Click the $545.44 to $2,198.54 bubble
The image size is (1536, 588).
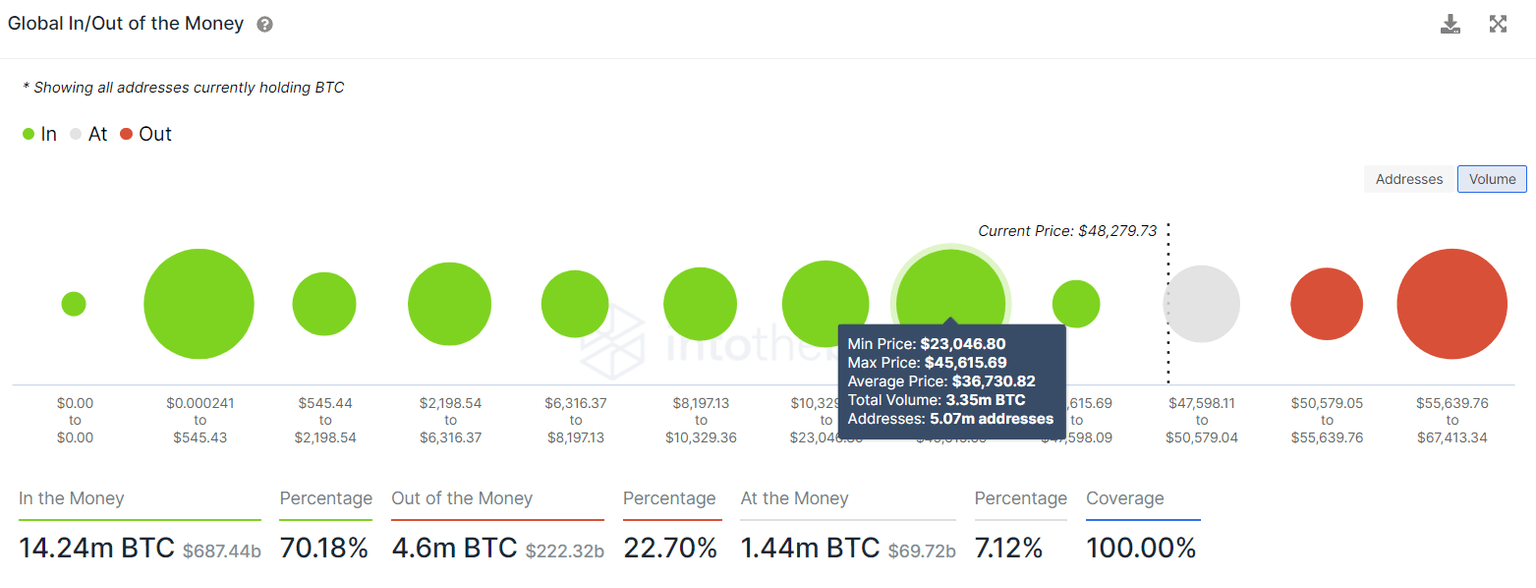pyautogui.click(x=324, y=304)
